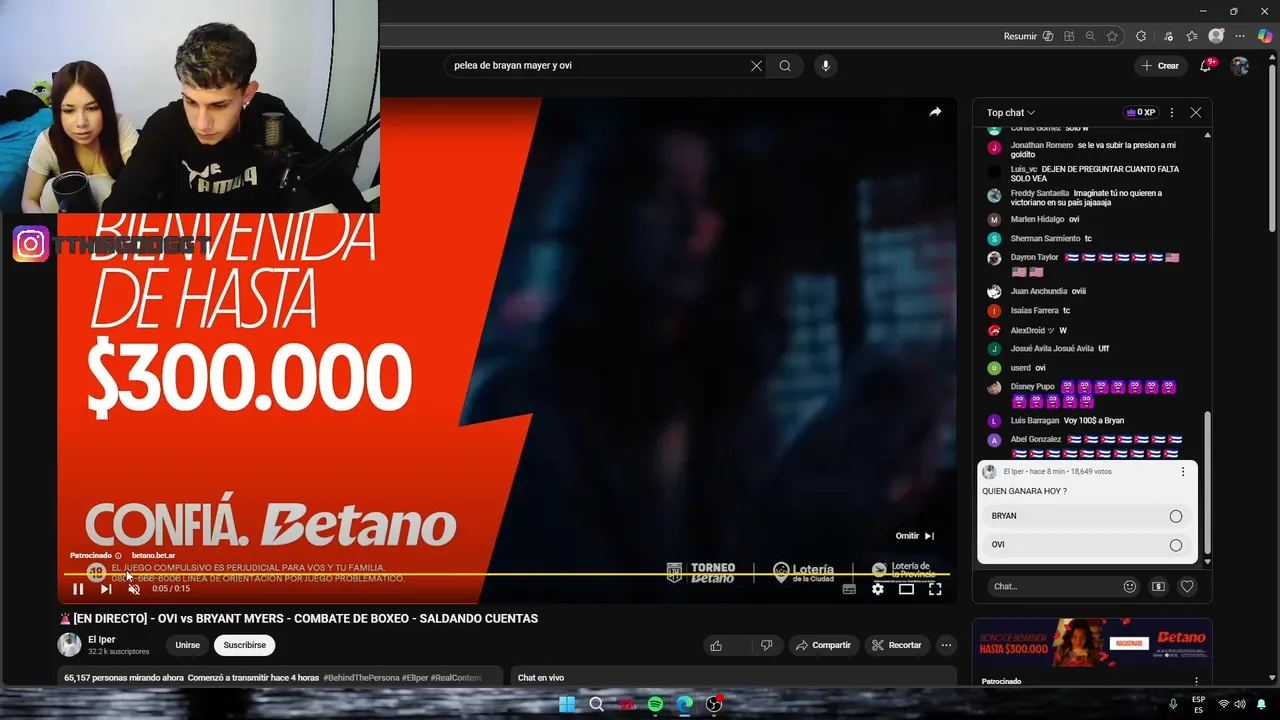This screenshot has width=1280, height=720.
Task: Click the chat scrollbar down arrow
Action: coord(1207,562)
